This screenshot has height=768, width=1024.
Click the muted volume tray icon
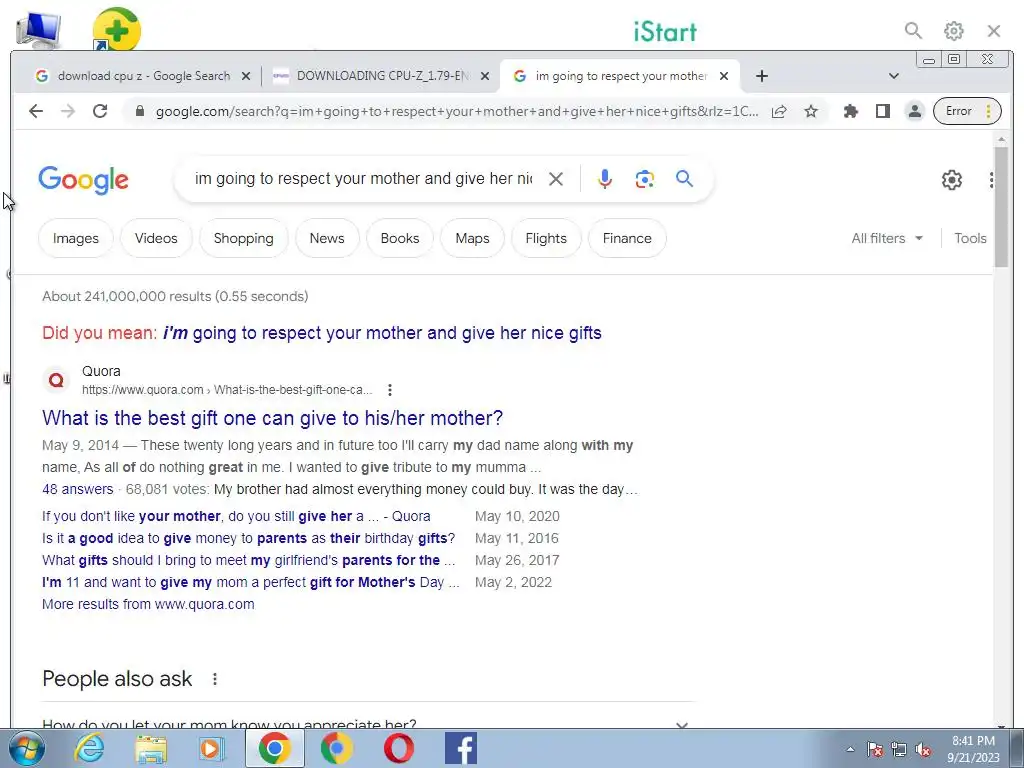coord(923,750)
